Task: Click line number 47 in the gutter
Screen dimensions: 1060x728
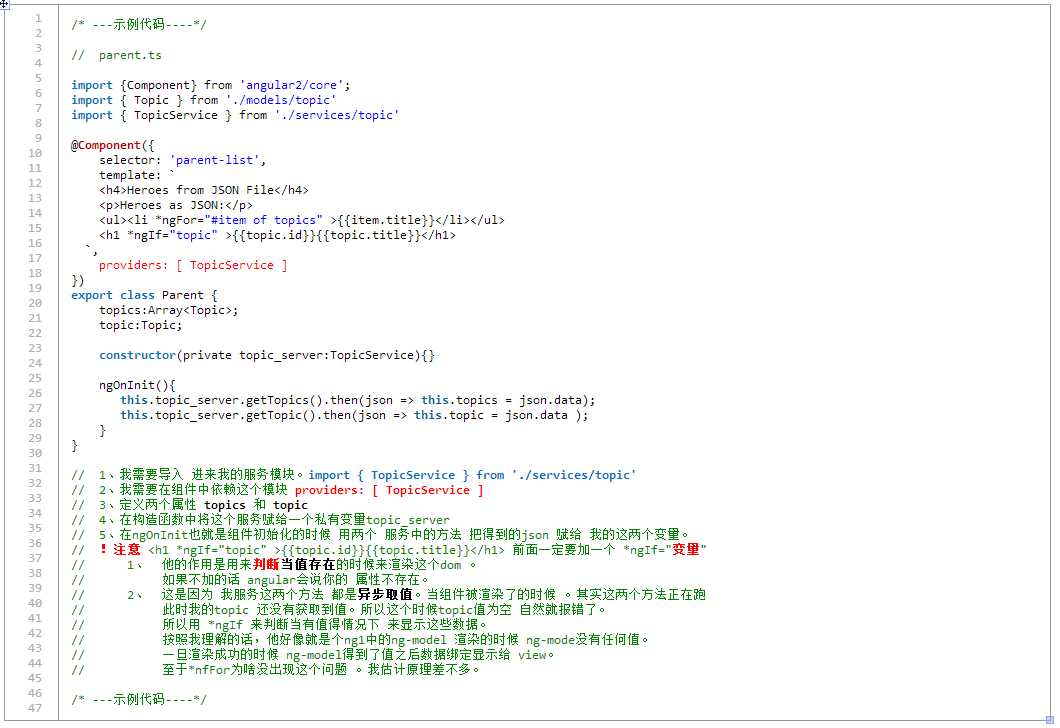Action: pyautogui.click(x=35, y=708)
